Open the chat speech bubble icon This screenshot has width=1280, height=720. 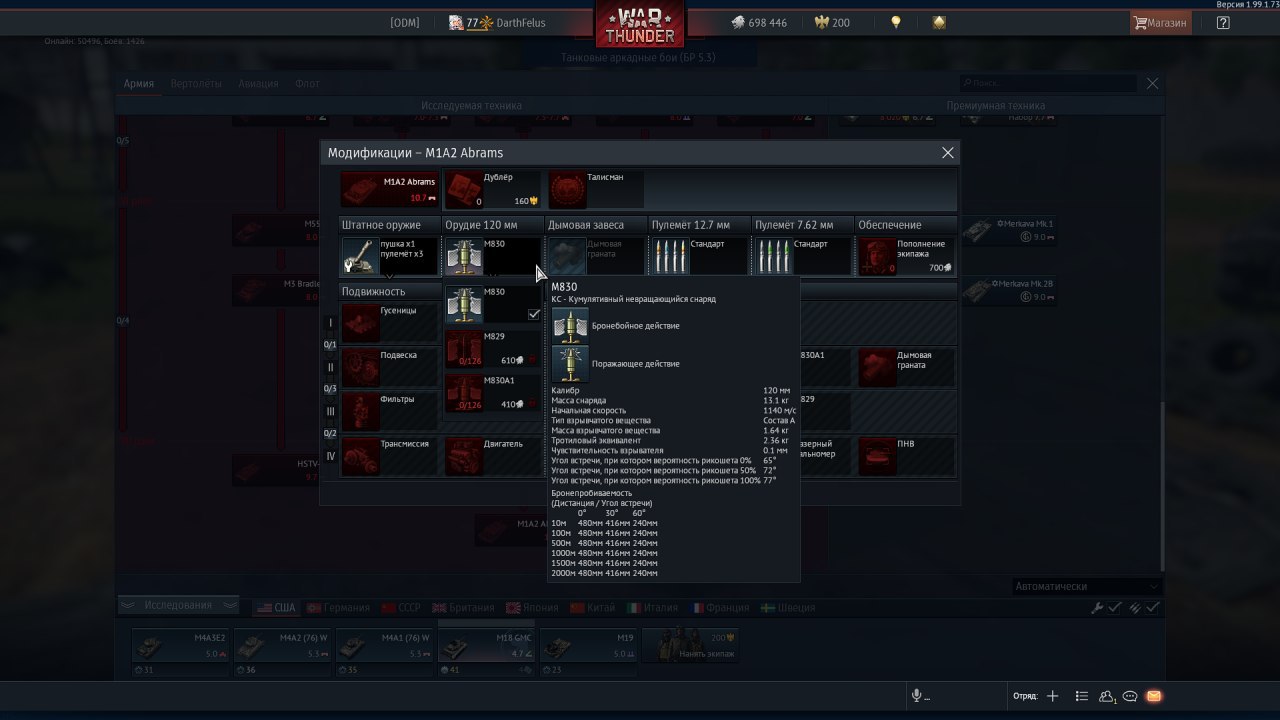(x=1130, y=696)
